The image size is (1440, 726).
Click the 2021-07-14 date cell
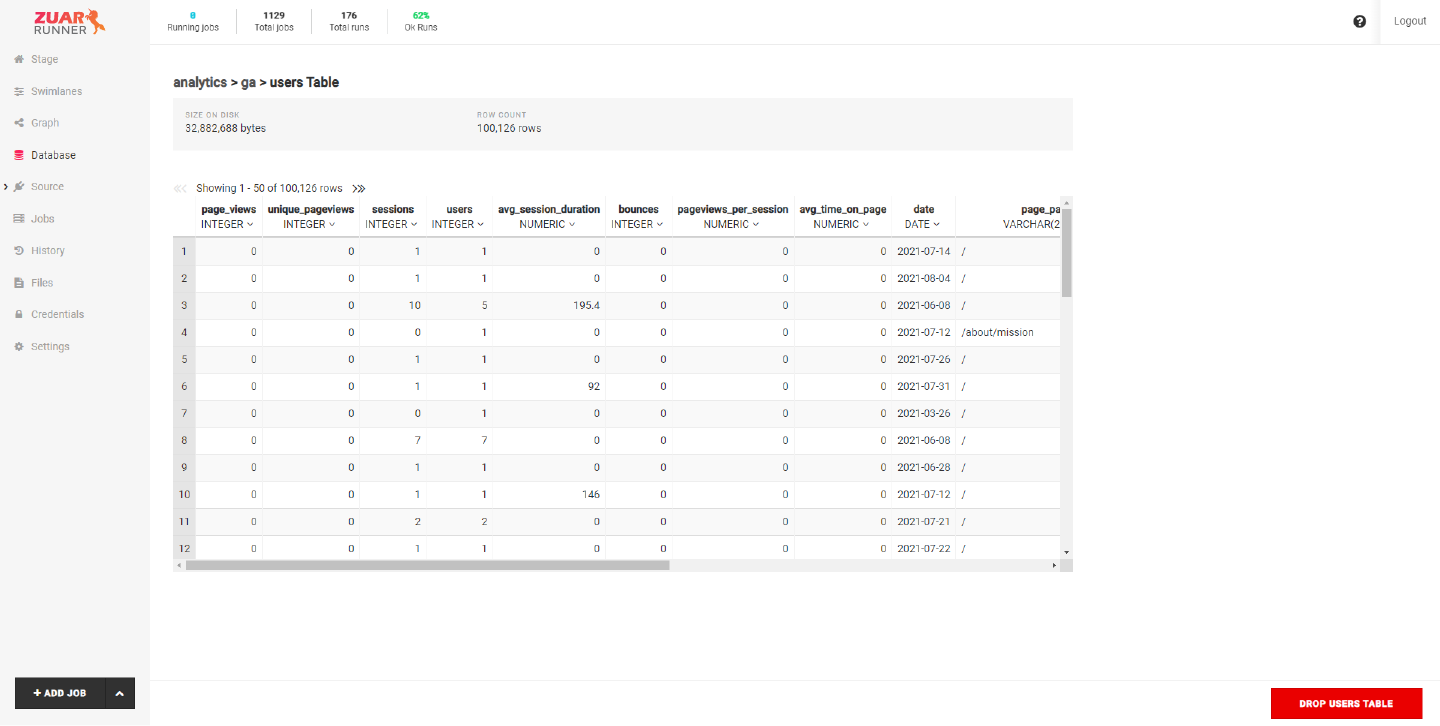[924, 251]
